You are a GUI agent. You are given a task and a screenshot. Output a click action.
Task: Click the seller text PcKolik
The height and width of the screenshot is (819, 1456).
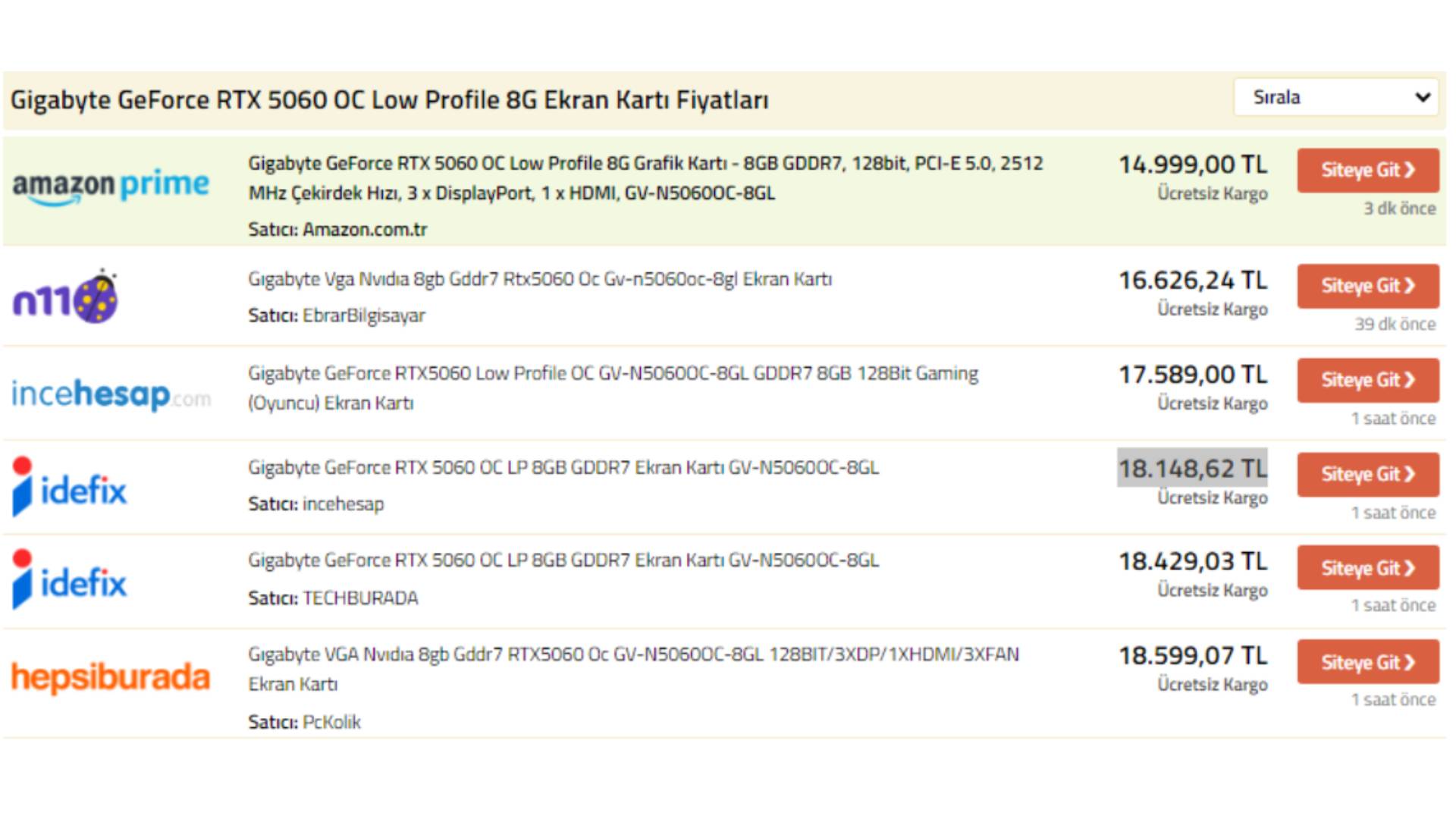coord(331,722)
